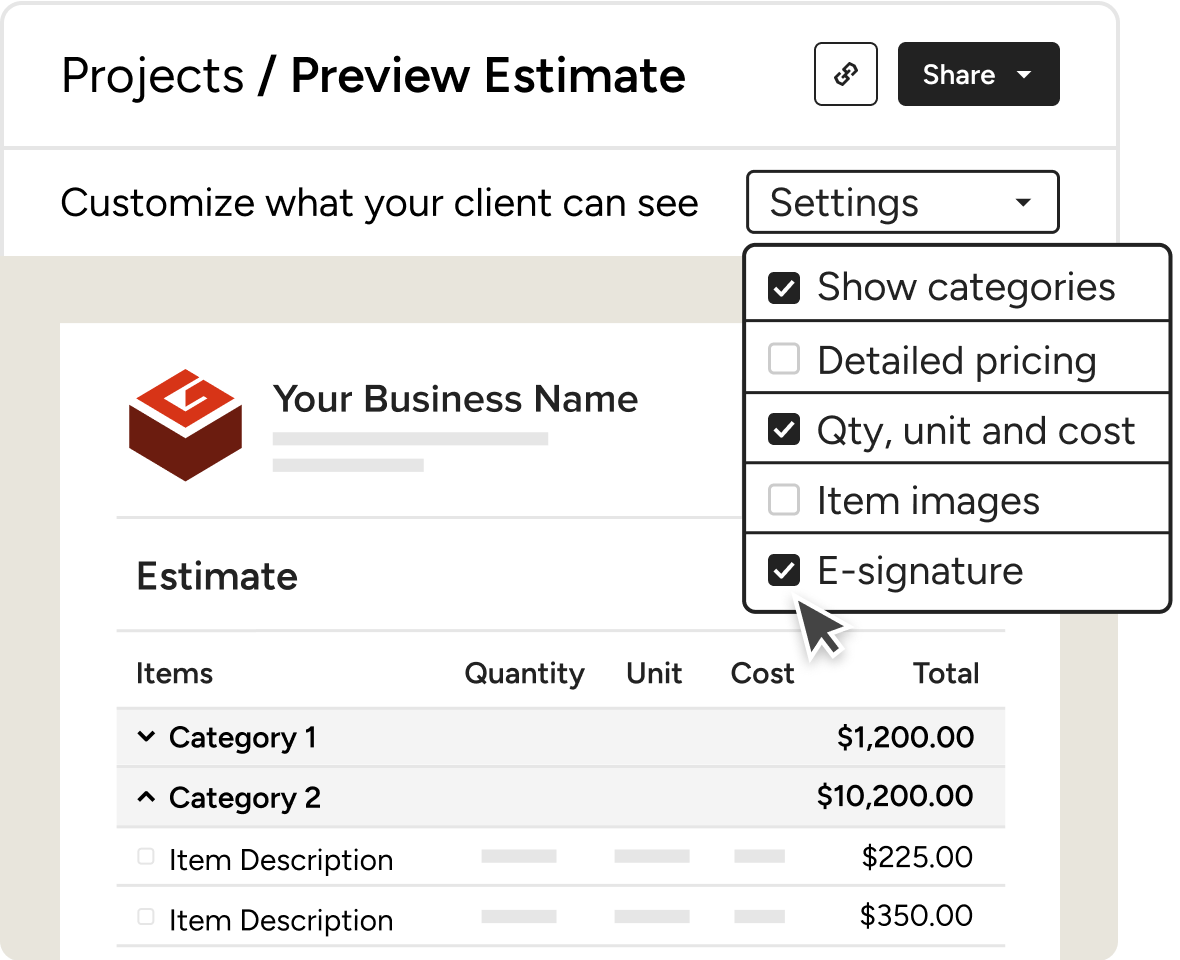Viewport: 1180px width, 960px height.
Task: Select Preview Estimate in the breadcrumb
Action: click(487, 75)
